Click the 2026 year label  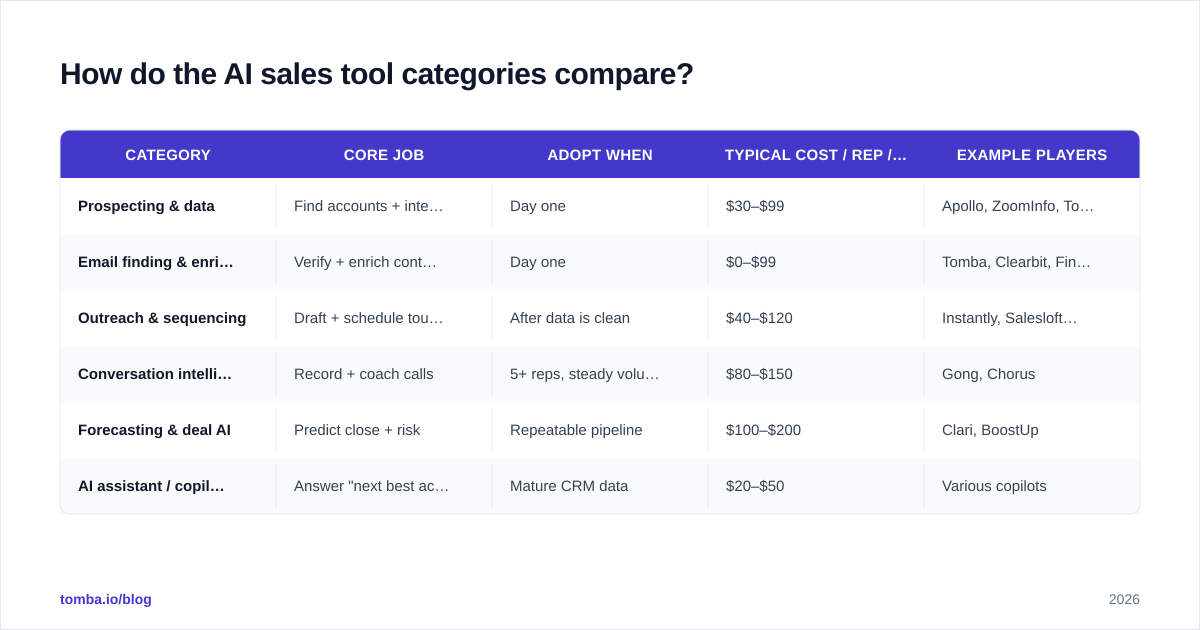(1124, 599)
